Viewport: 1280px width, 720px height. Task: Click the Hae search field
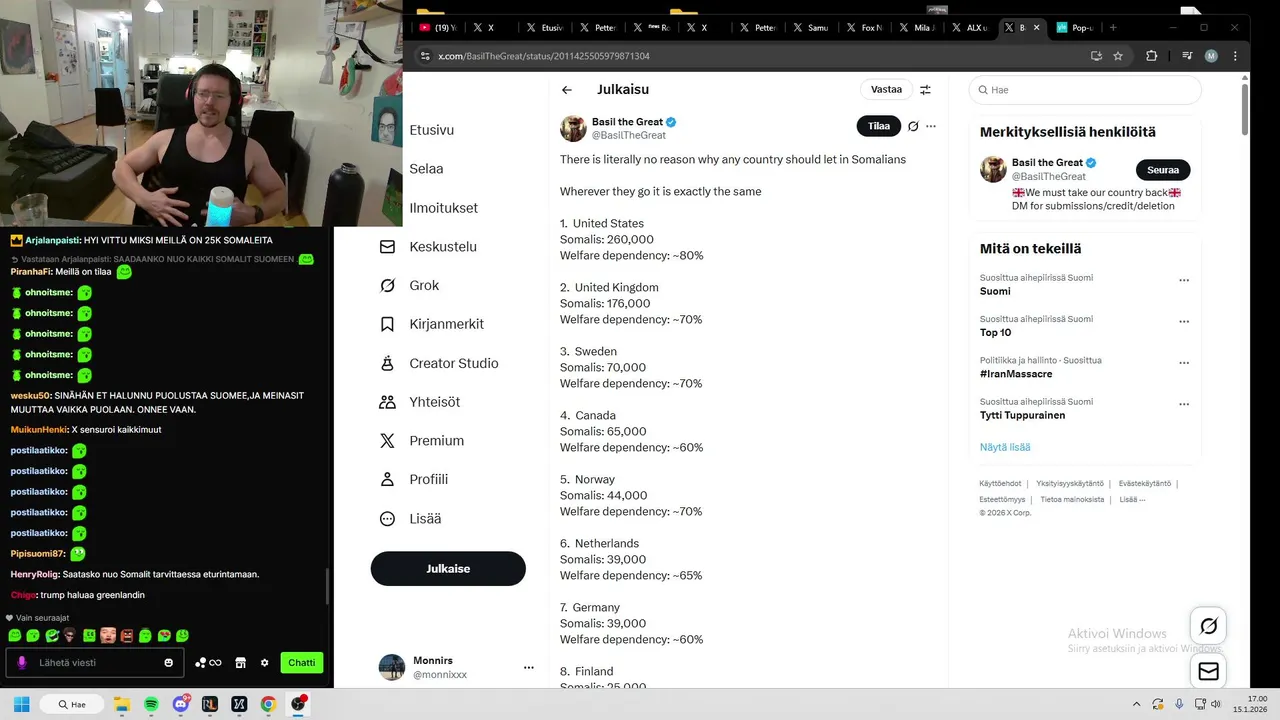(1085, 90)
